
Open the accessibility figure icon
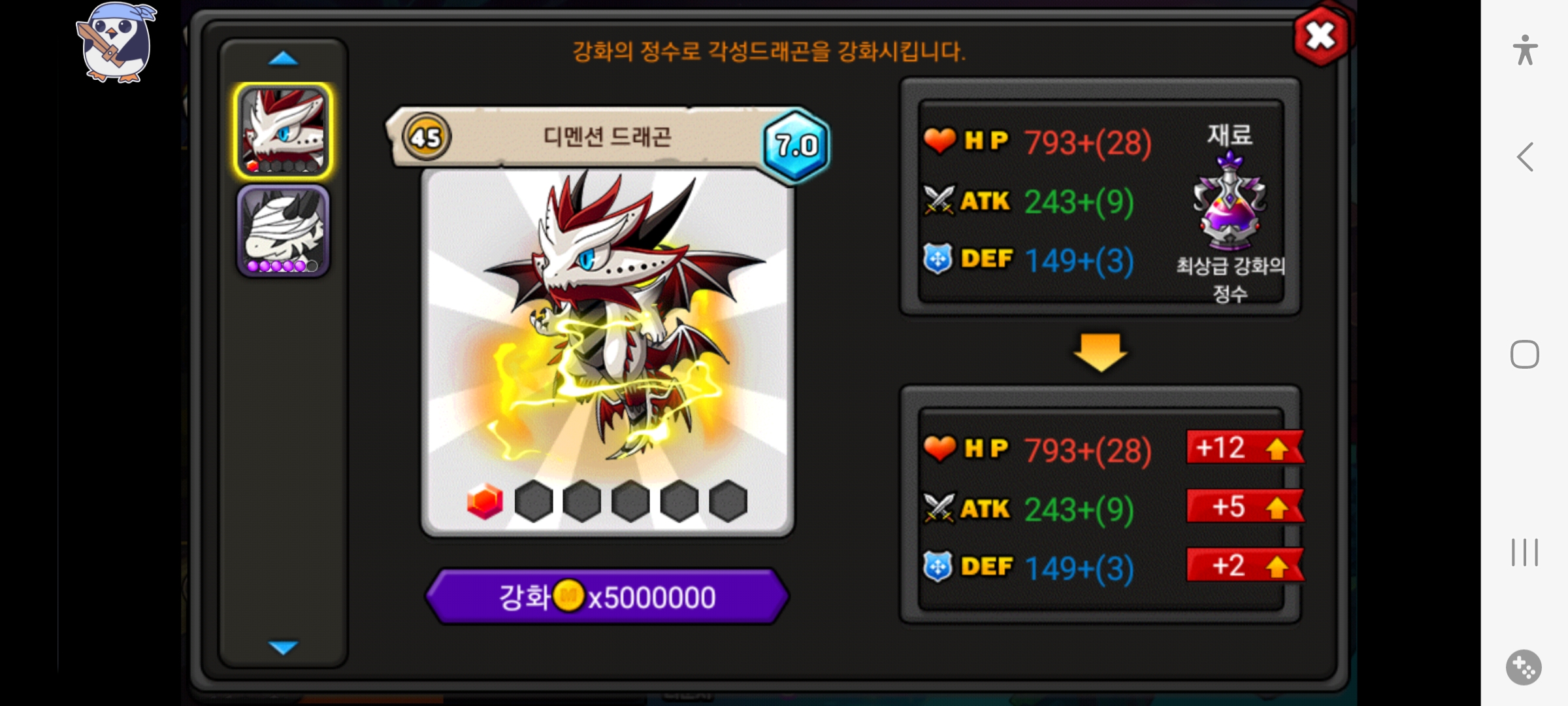tap(1525, 50)
